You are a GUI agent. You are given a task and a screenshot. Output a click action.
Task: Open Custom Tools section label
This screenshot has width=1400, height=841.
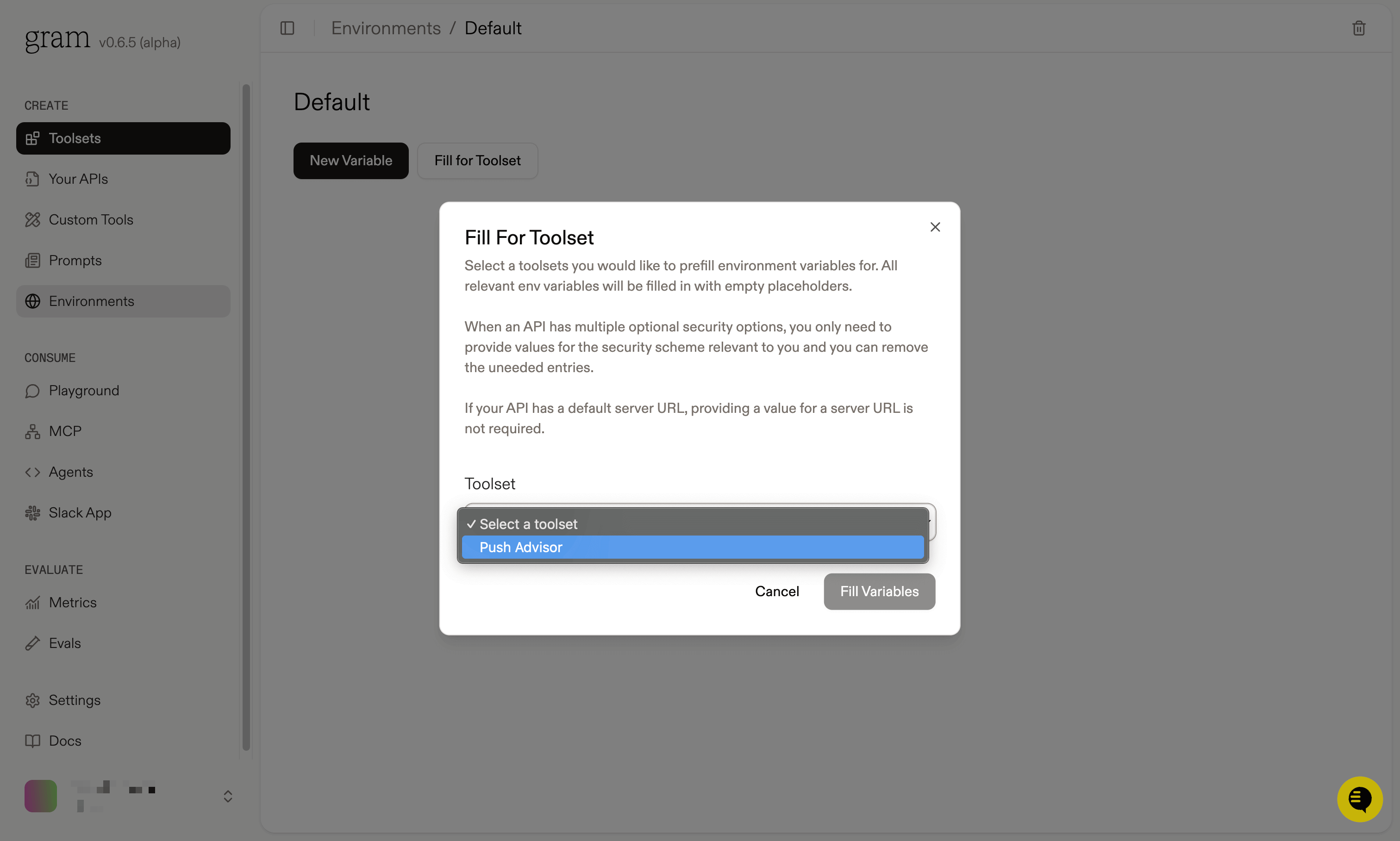tap(91, 220)
